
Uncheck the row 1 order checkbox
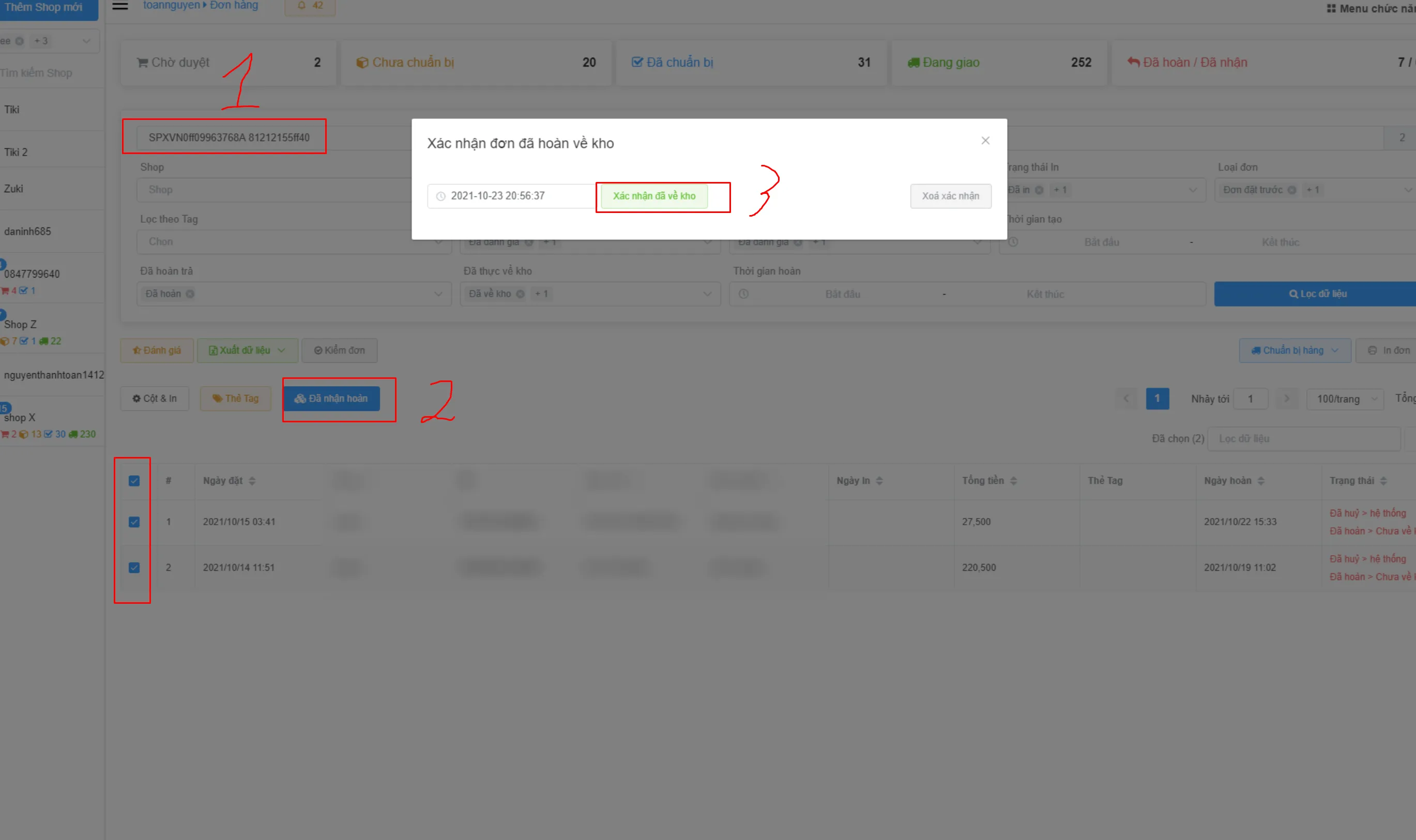point(134,522)
